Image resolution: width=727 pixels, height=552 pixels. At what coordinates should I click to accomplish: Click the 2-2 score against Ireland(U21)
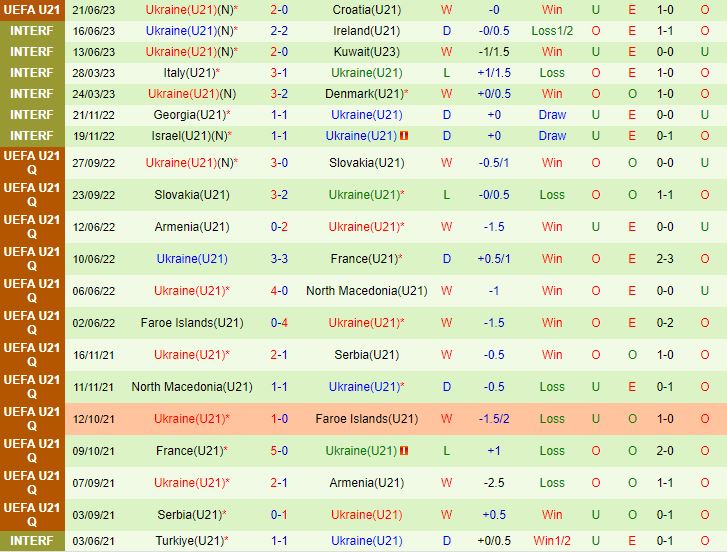tap(279, 31)
